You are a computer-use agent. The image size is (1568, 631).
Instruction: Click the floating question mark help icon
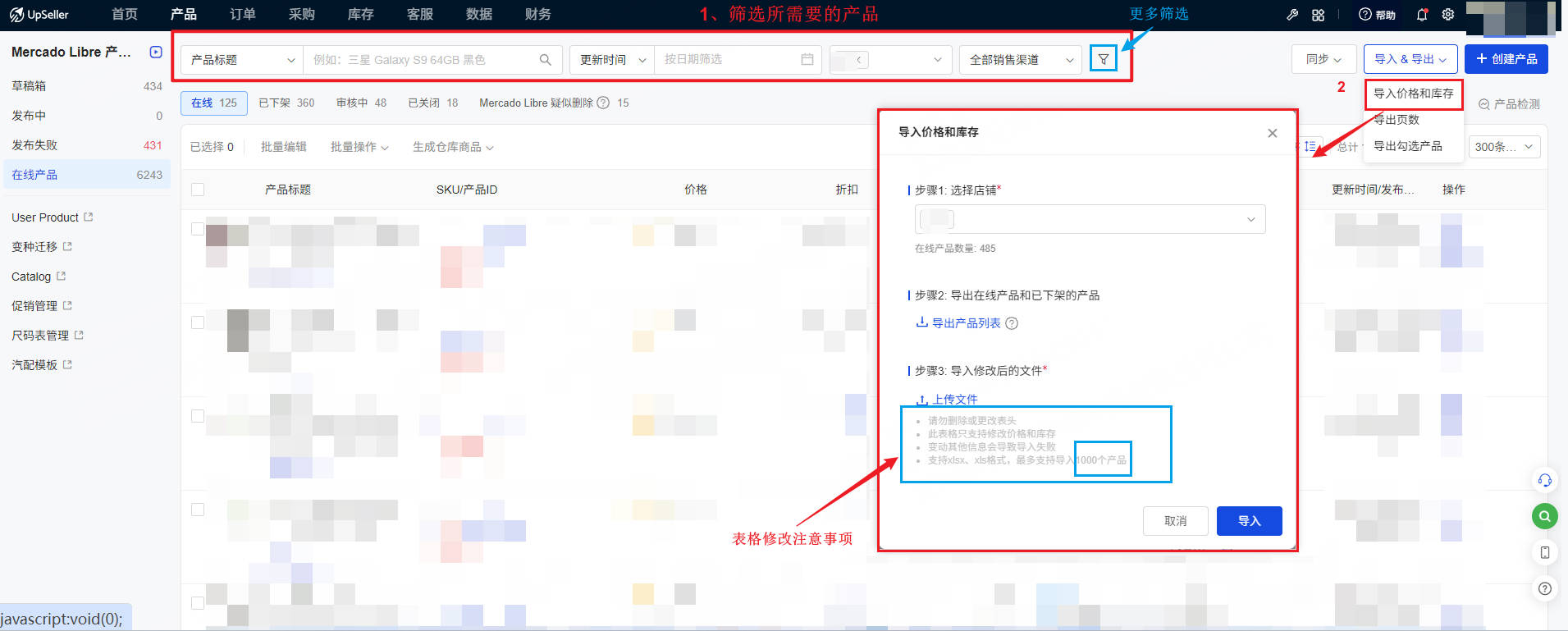1545,588
